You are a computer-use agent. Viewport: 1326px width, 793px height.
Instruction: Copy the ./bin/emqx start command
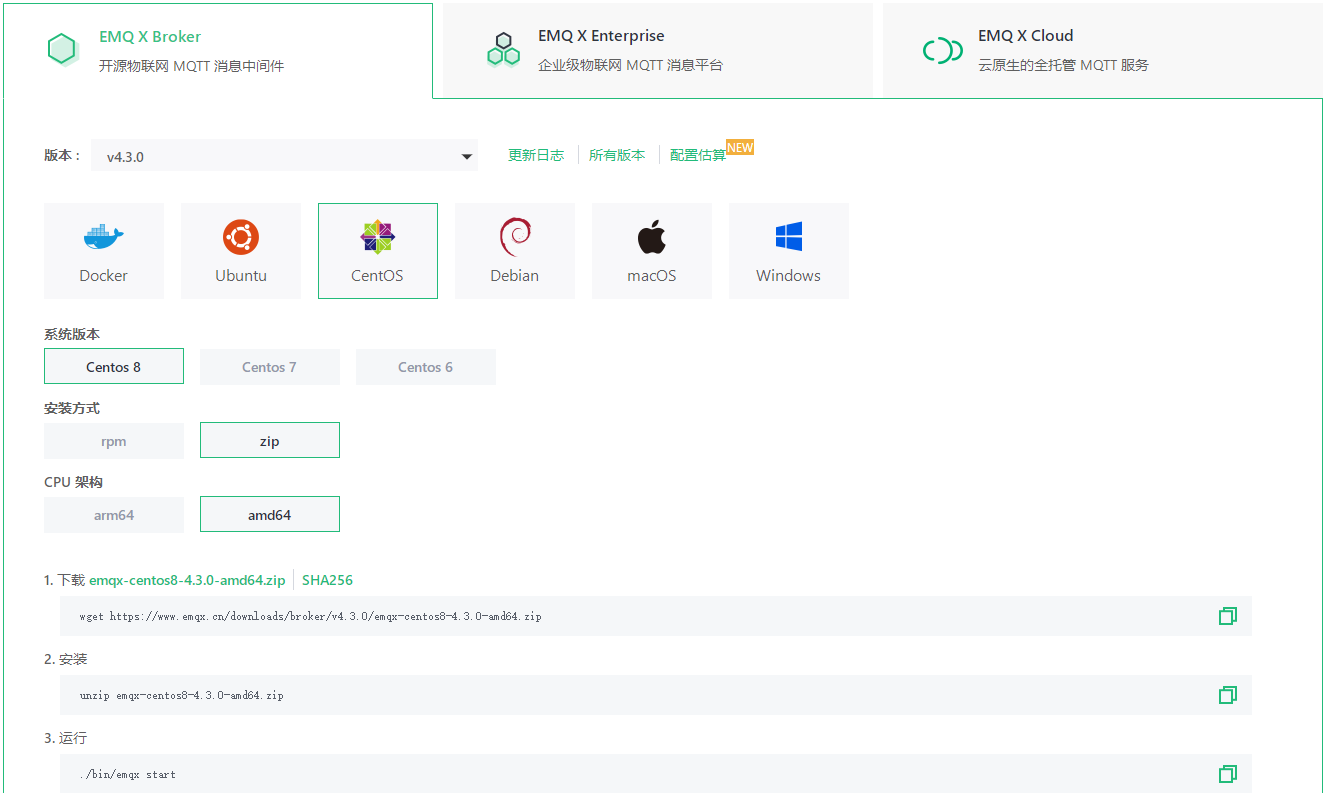click(1228, 774)
